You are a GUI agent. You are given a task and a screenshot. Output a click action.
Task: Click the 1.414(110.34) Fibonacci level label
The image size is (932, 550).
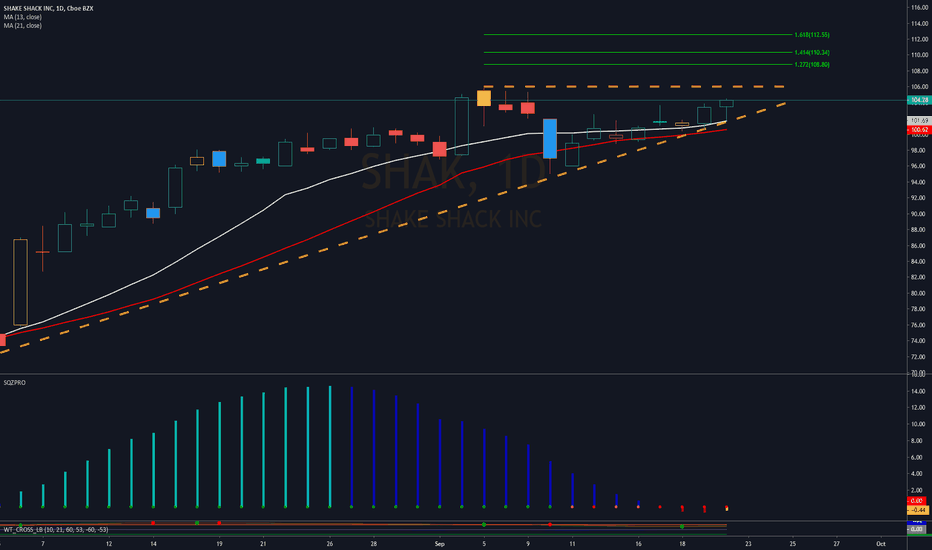point(811,53)
